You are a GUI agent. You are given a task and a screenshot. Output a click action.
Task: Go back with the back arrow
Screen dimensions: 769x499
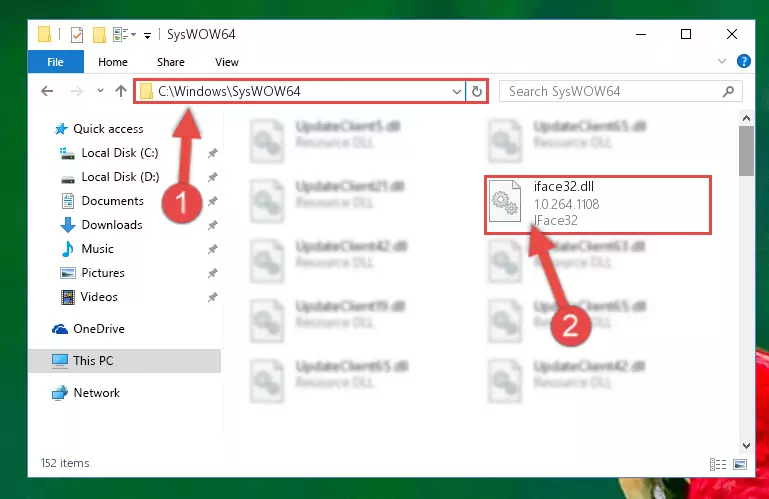(x=47, y=91)
